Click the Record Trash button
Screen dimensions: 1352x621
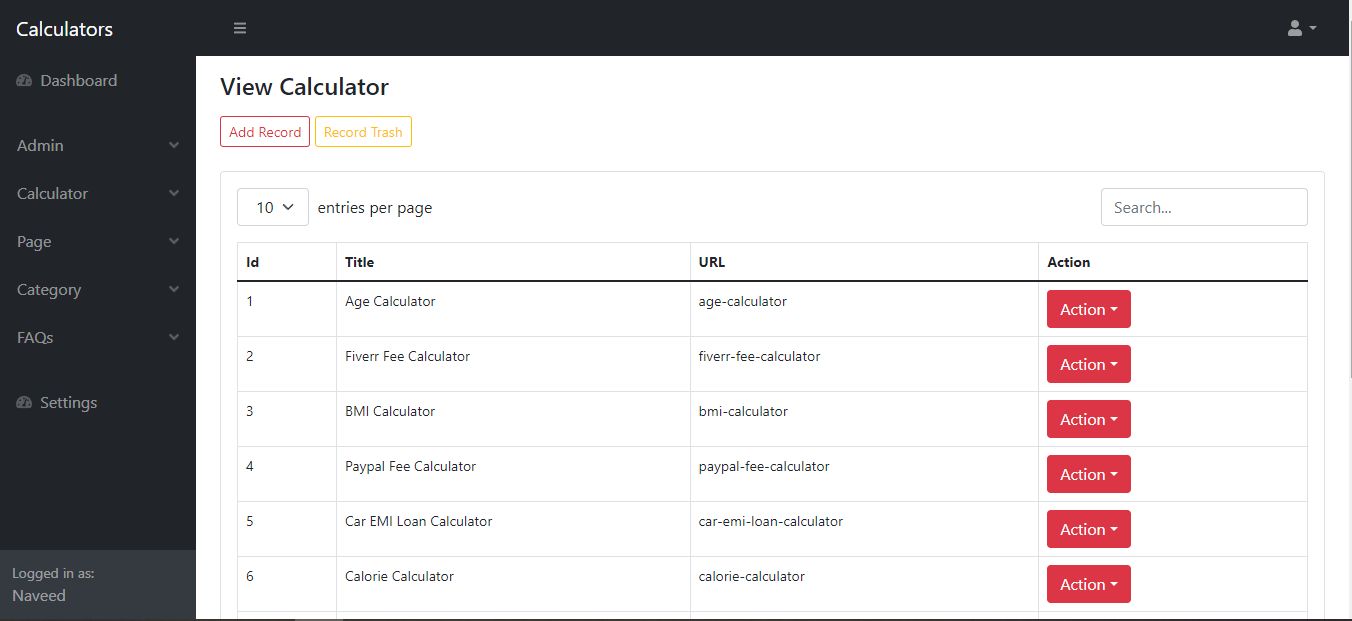(x=363, y=132)
